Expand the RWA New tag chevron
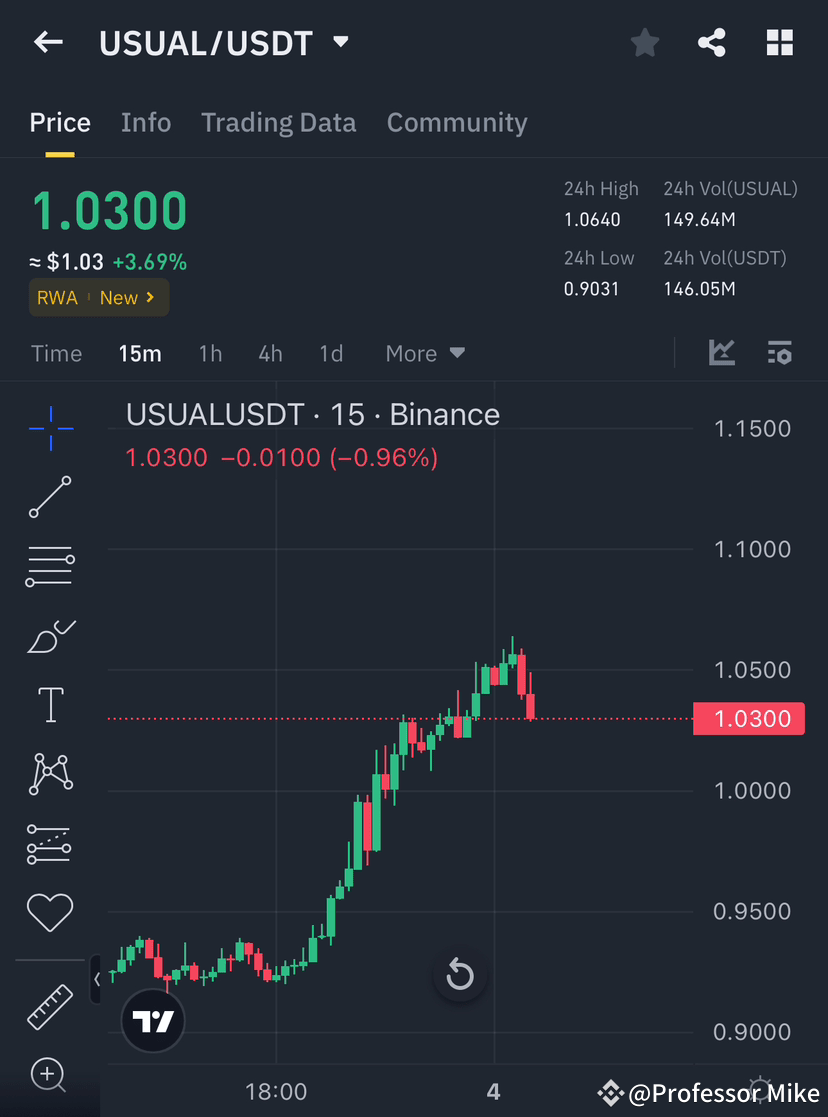 149,297
